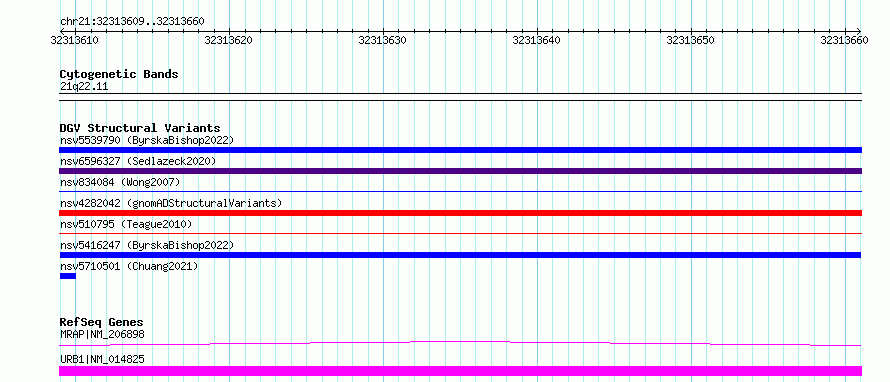Select the nsv6596327 purple variant bar
The image size is (890, 382).
click(460, 171)
